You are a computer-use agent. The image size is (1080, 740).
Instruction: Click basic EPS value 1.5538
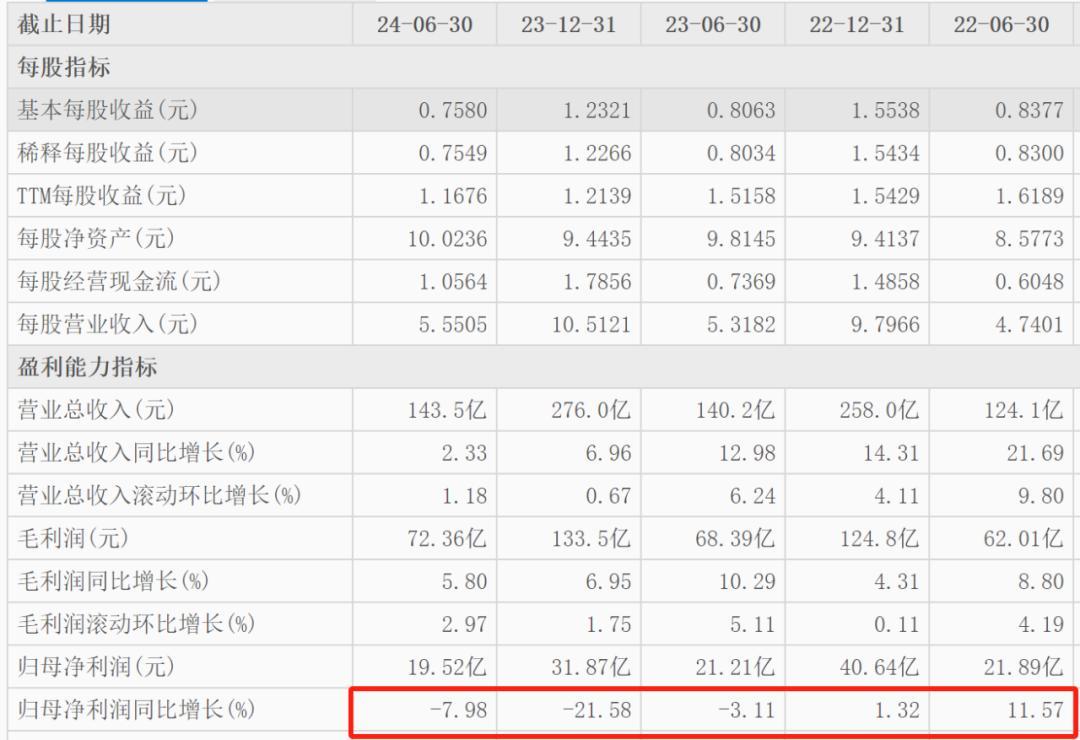pyautogui.click(x=885, y=110)
